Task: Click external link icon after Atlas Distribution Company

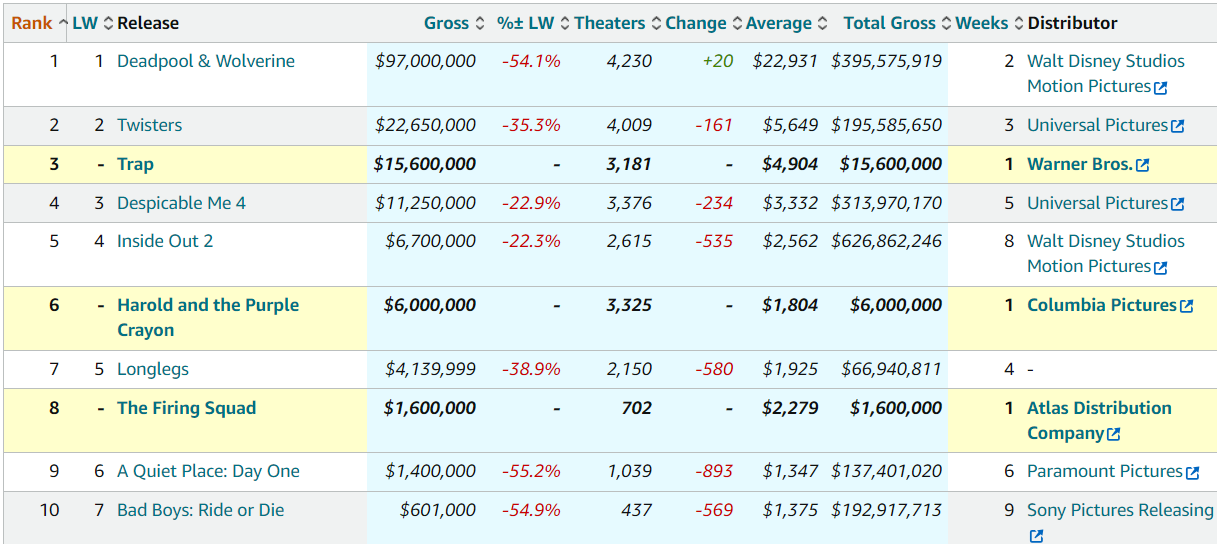Action: point(1114,434)
